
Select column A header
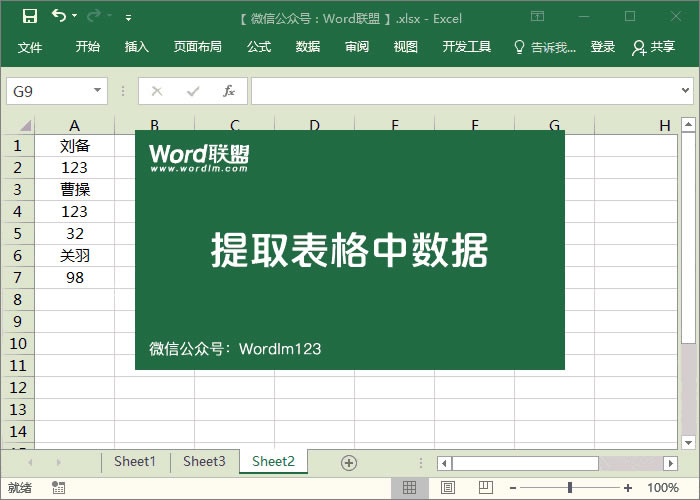coord(75,125)
